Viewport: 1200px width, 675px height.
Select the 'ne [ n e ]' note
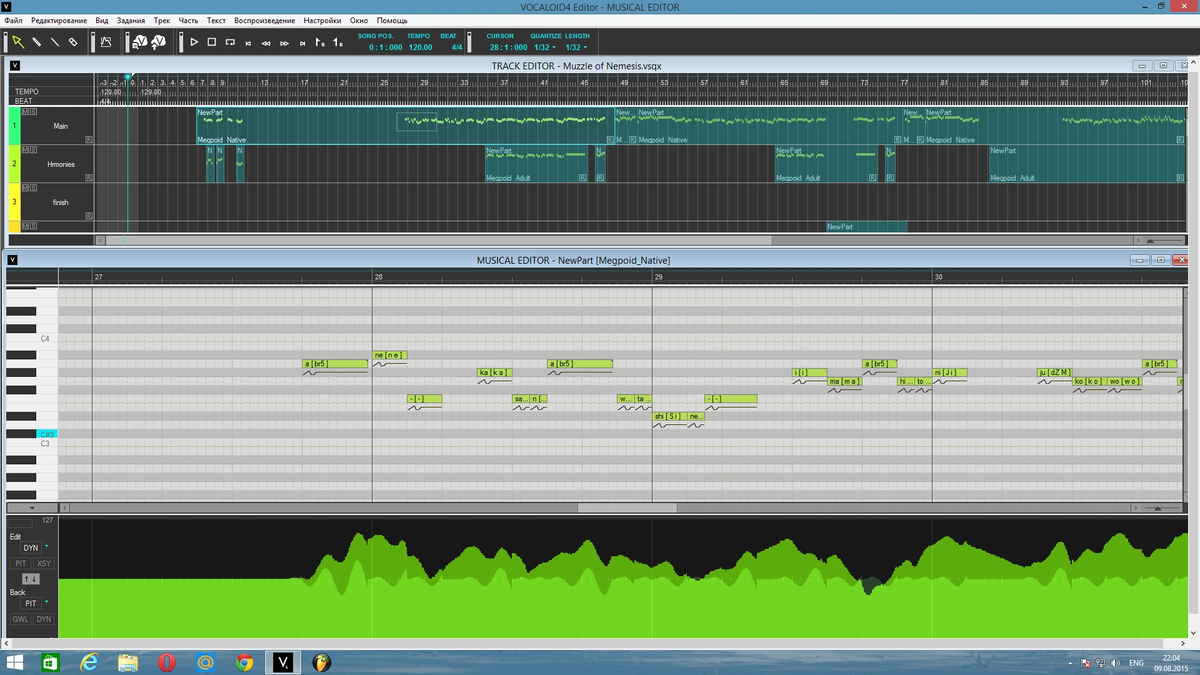390,355
